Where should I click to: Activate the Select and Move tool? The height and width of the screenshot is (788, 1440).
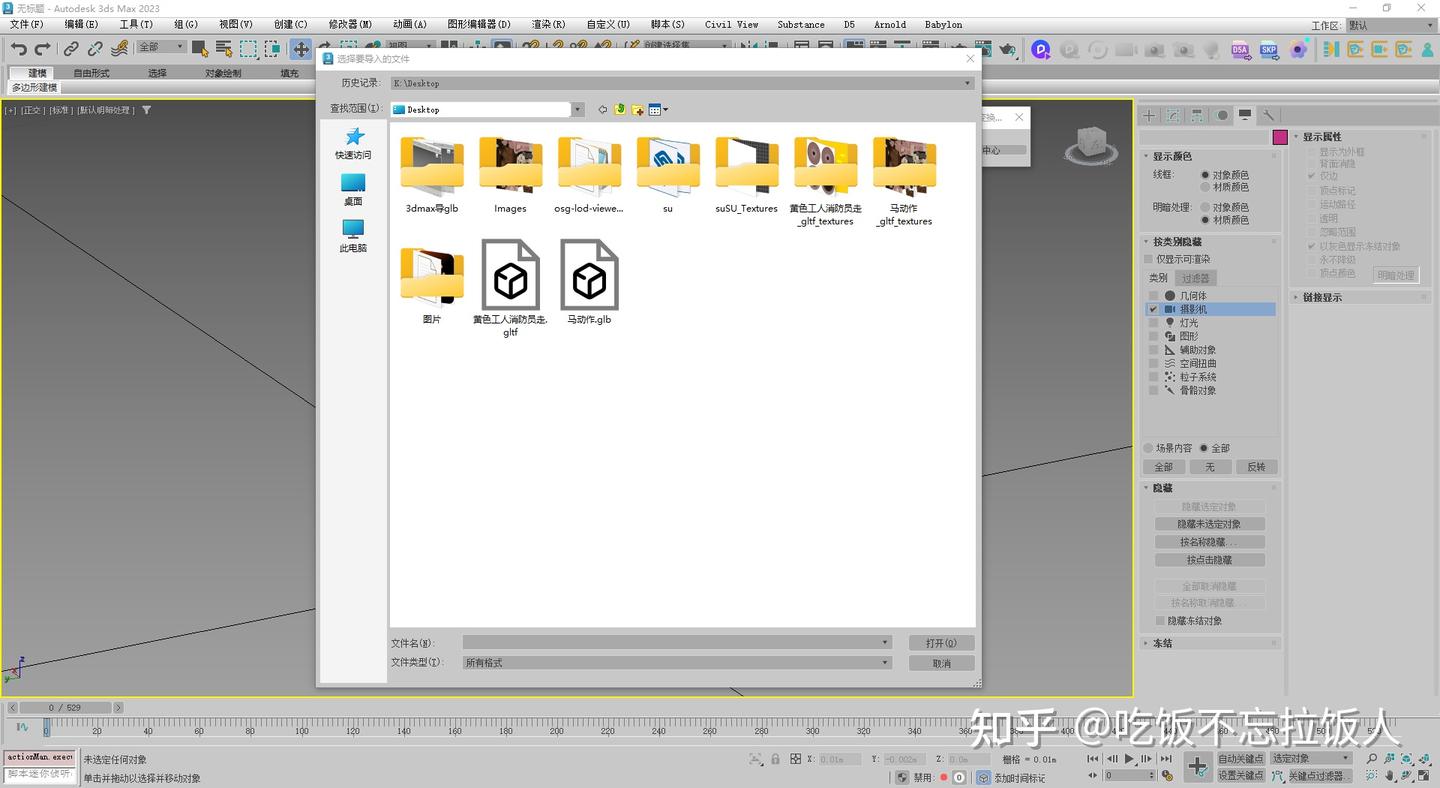[x=301, y=48]
